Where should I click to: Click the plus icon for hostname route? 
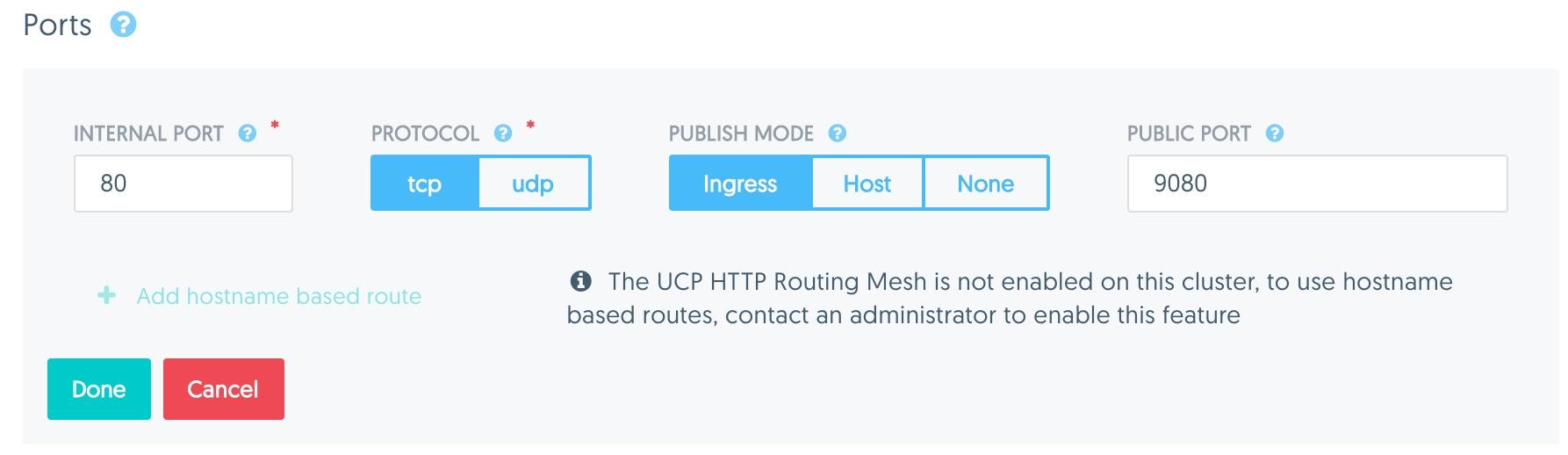pyautogui.click(x=106, y=295)
